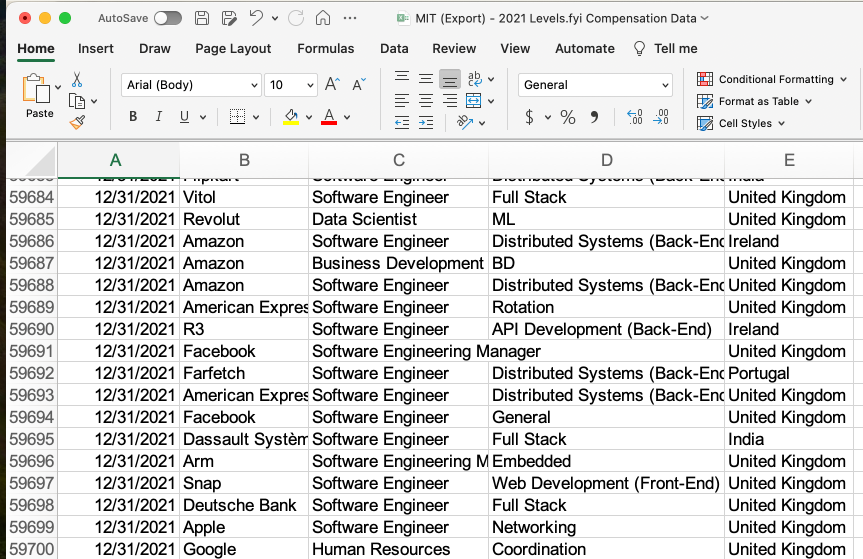Viewport: 863px width, 559px height.
Task: Click the Borders grid icon
Action: 237,117
